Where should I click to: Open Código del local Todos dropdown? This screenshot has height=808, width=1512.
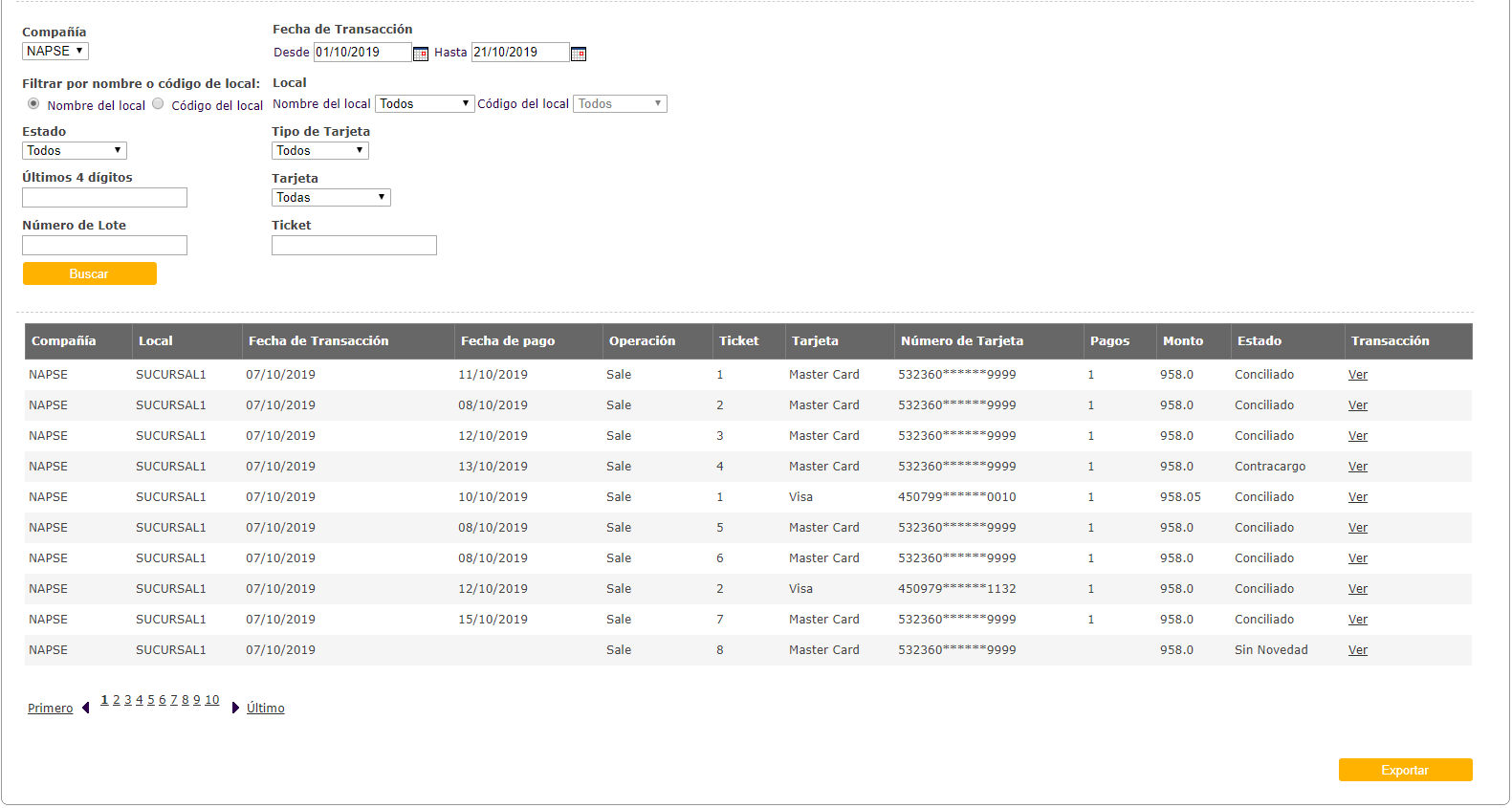620,104
